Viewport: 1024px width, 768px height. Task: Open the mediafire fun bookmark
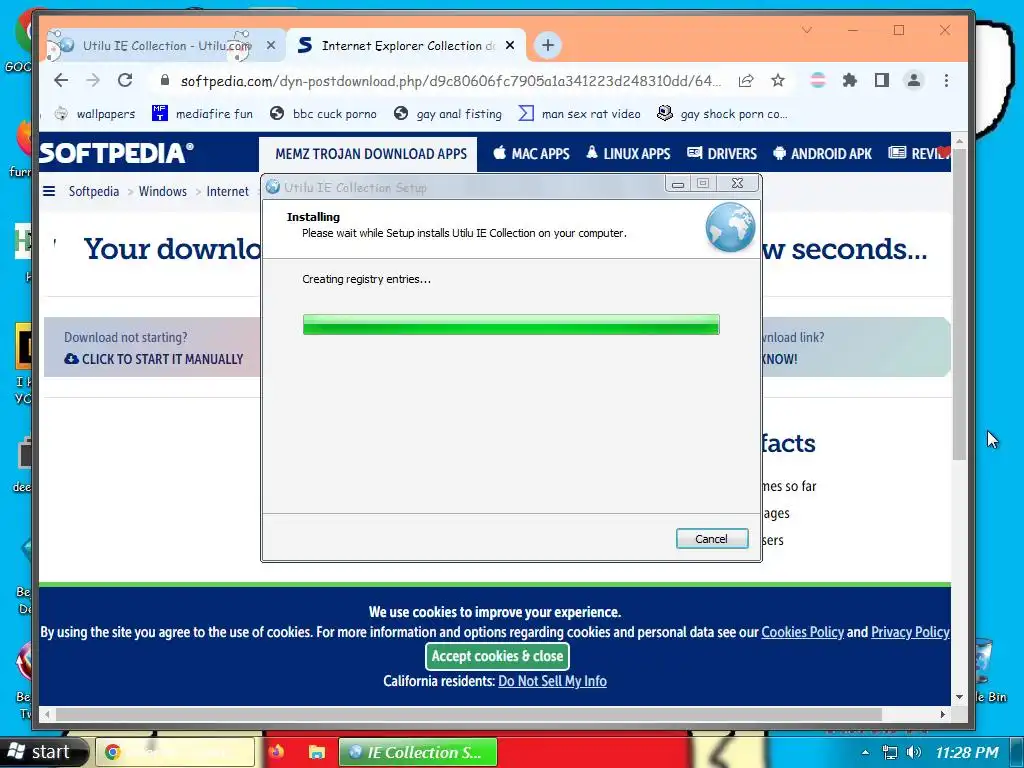(x=202, y=114)
